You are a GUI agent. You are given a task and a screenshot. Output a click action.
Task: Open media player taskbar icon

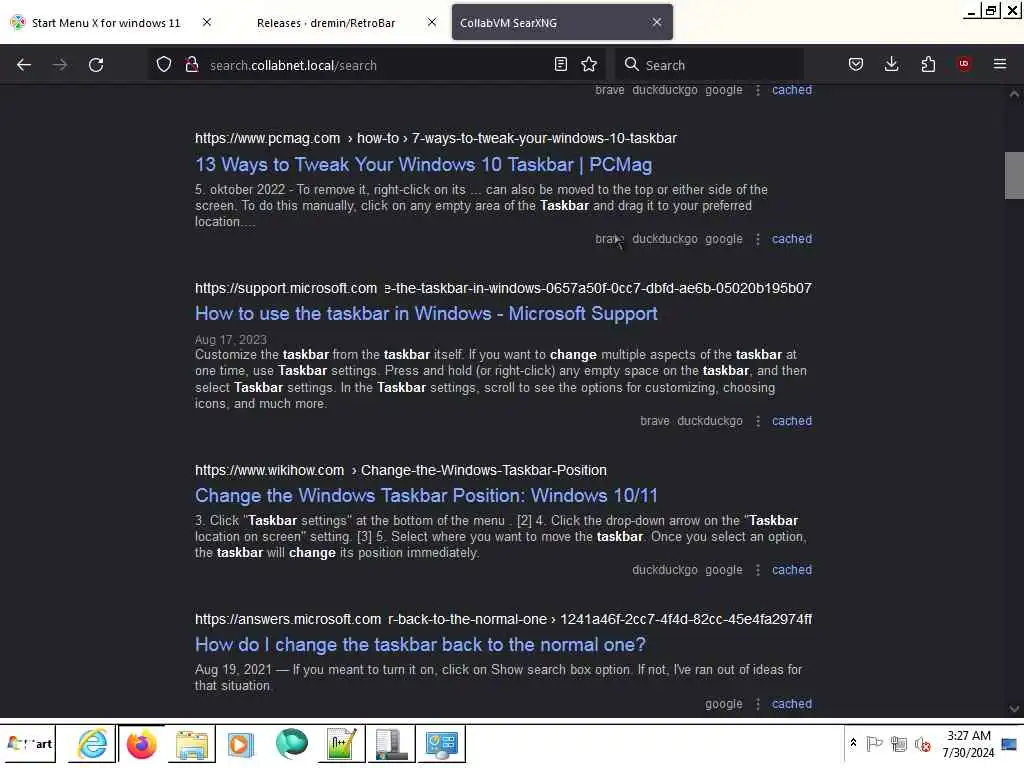(x=240, y=744)
